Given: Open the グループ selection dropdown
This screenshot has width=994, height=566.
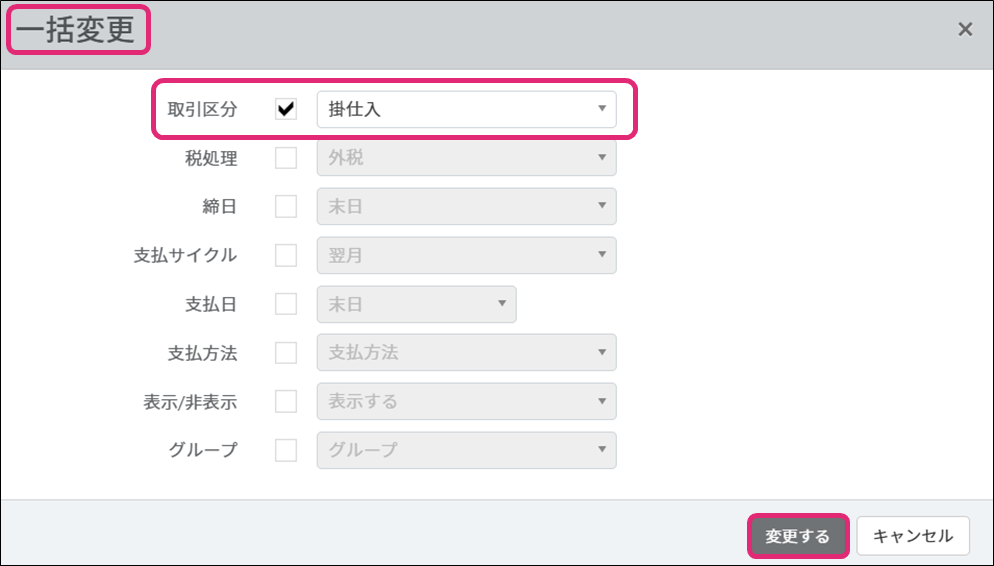Looking at the screenshot, I should 466,450.
